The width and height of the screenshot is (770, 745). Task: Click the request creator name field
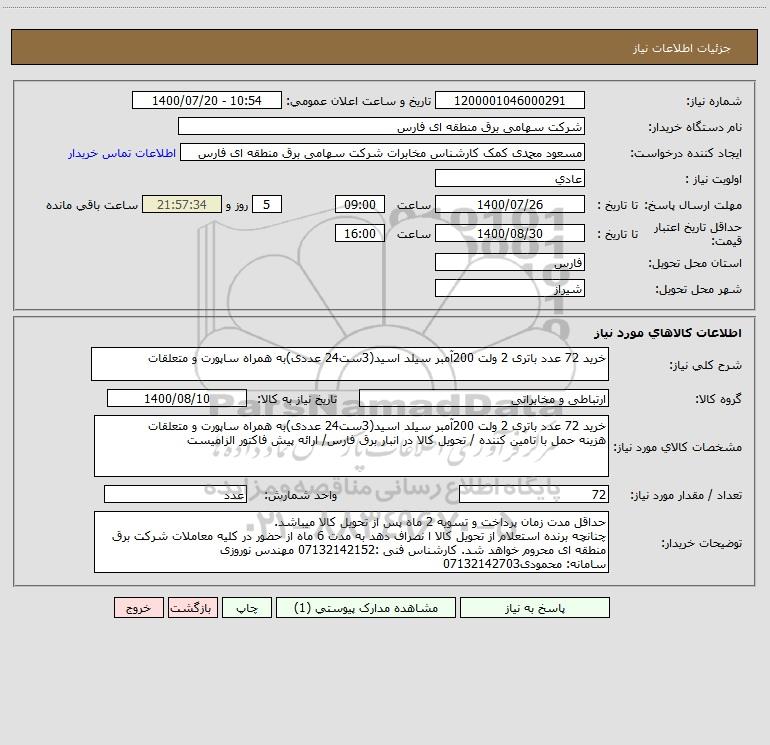click(383, 152)
